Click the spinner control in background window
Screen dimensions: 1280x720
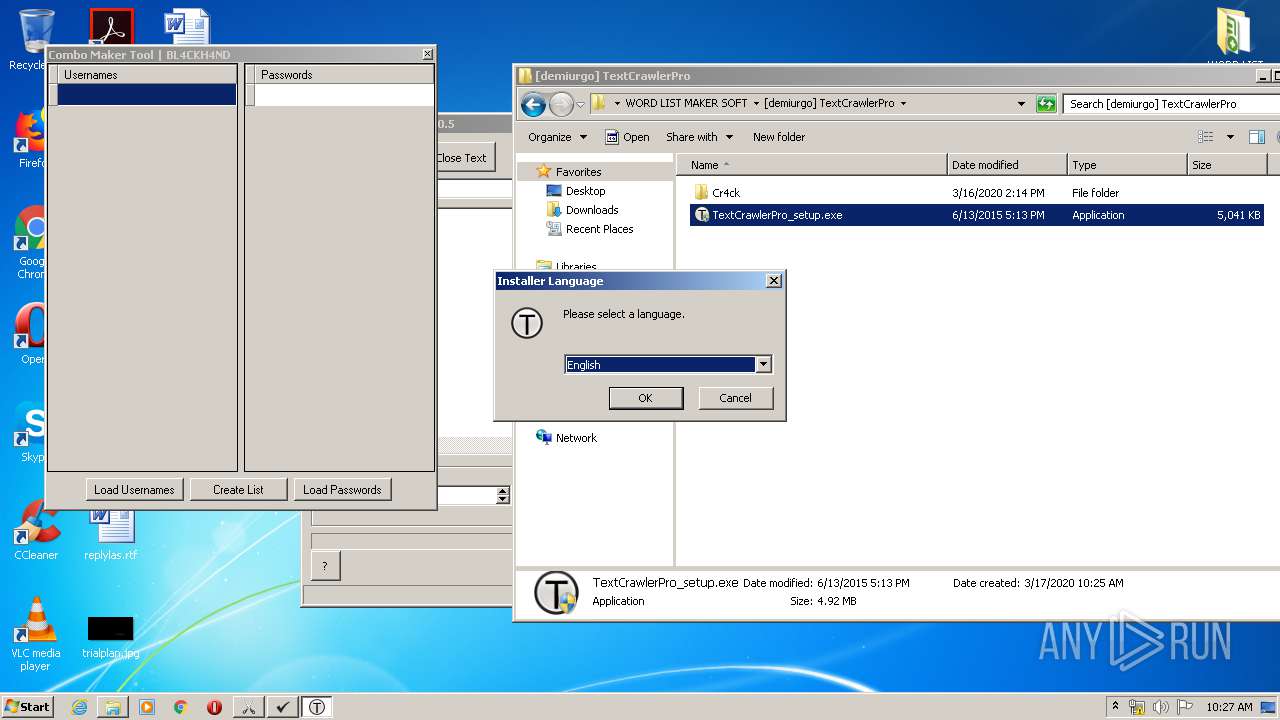tap(503, 495)
